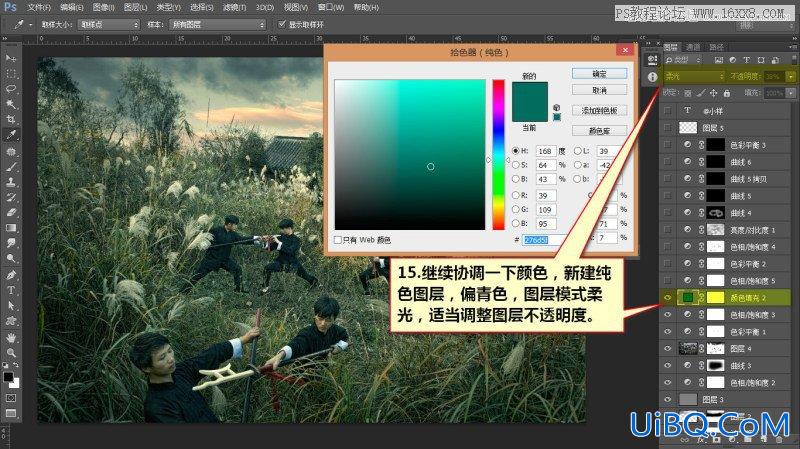This screenshot has width=800, height=449.
Task: Click the hex color input field
Action: click(x=544, y=239)
